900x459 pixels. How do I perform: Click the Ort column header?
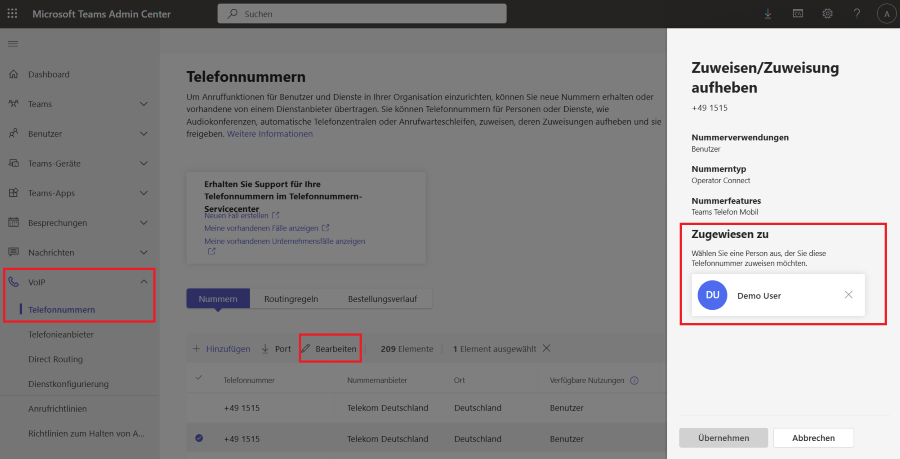point(459,380)
